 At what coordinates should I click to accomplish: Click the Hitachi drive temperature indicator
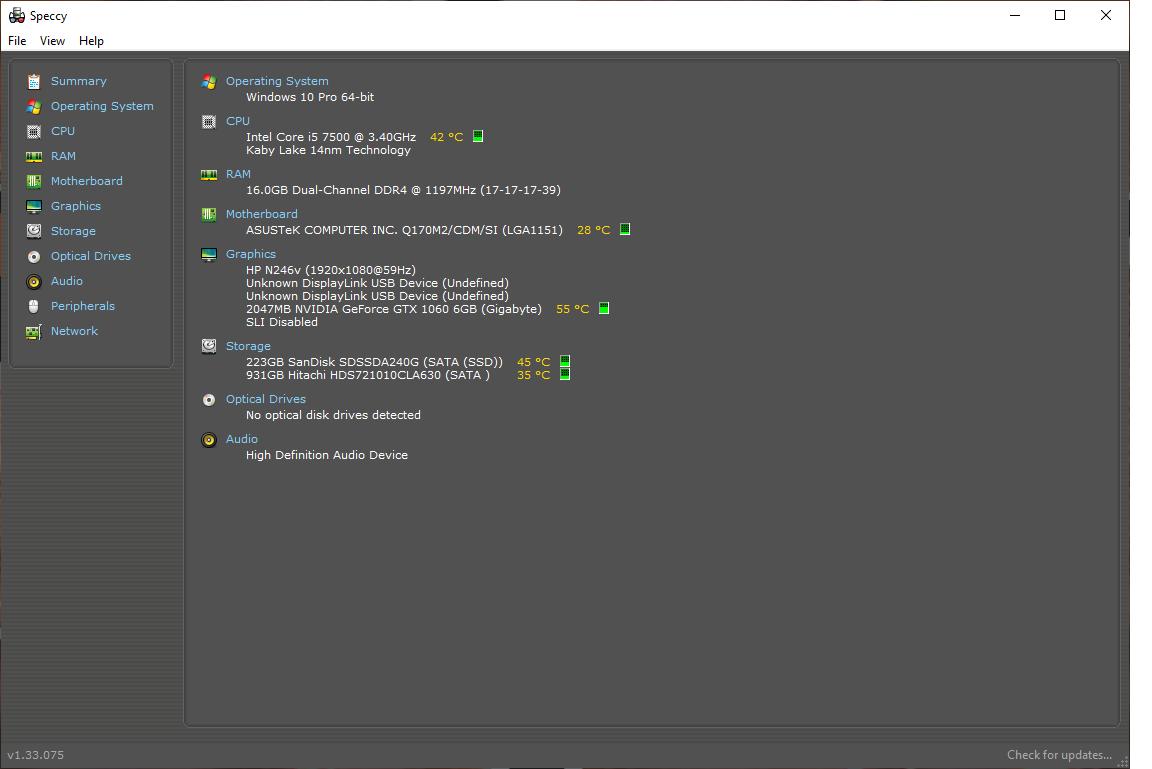pos(565,375)
